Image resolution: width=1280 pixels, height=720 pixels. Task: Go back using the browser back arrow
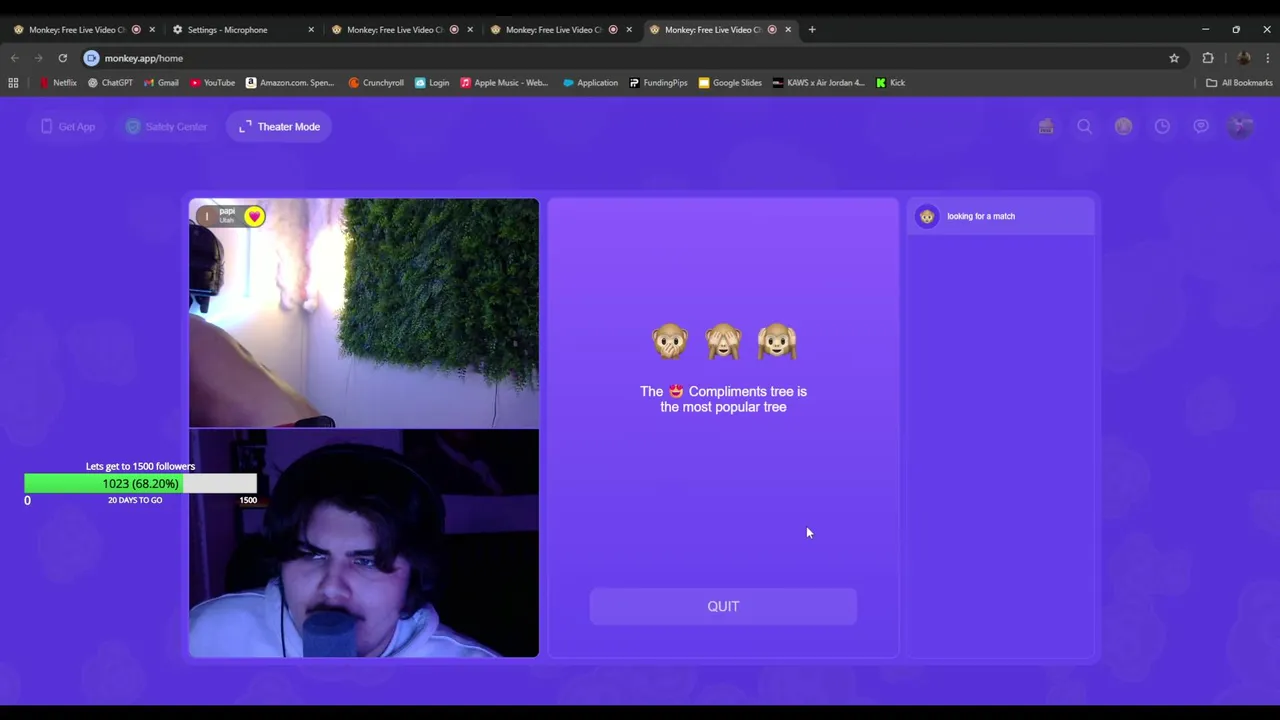(15, 58)
